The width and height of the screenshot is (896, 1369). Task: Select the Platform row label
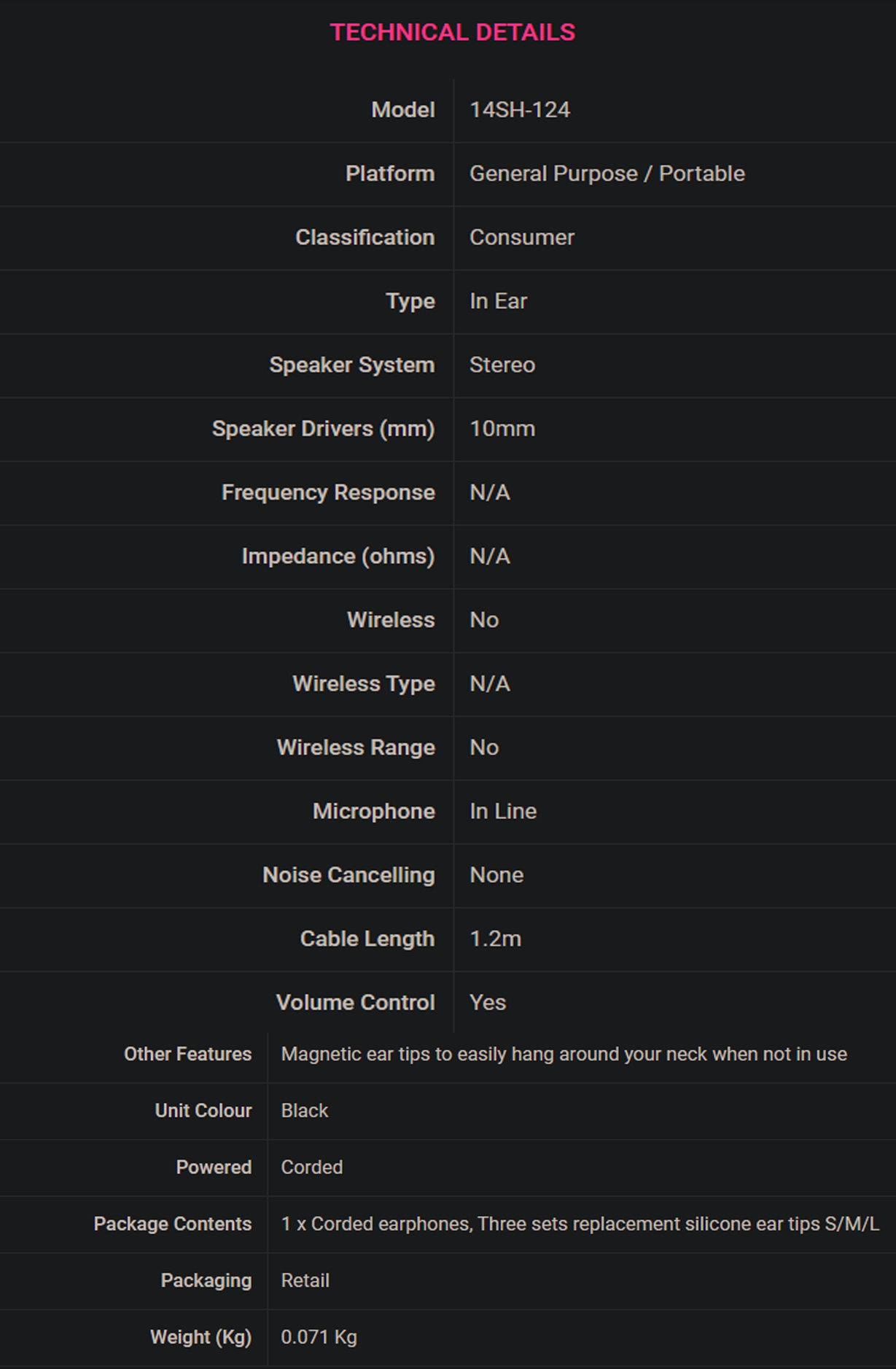coord(389,174)
